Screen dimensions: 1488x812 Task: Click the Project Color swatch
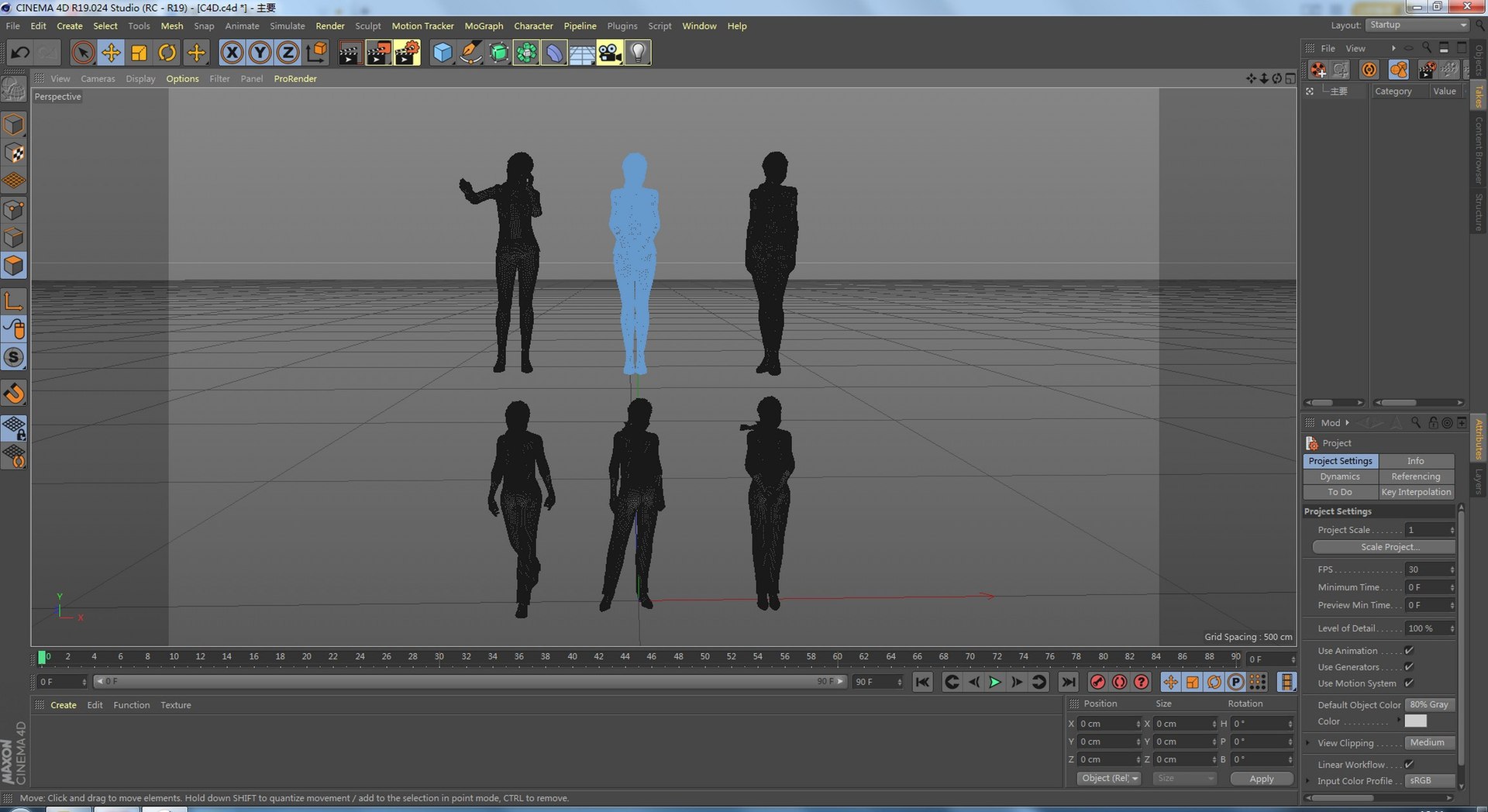(x=1415, y=721)
